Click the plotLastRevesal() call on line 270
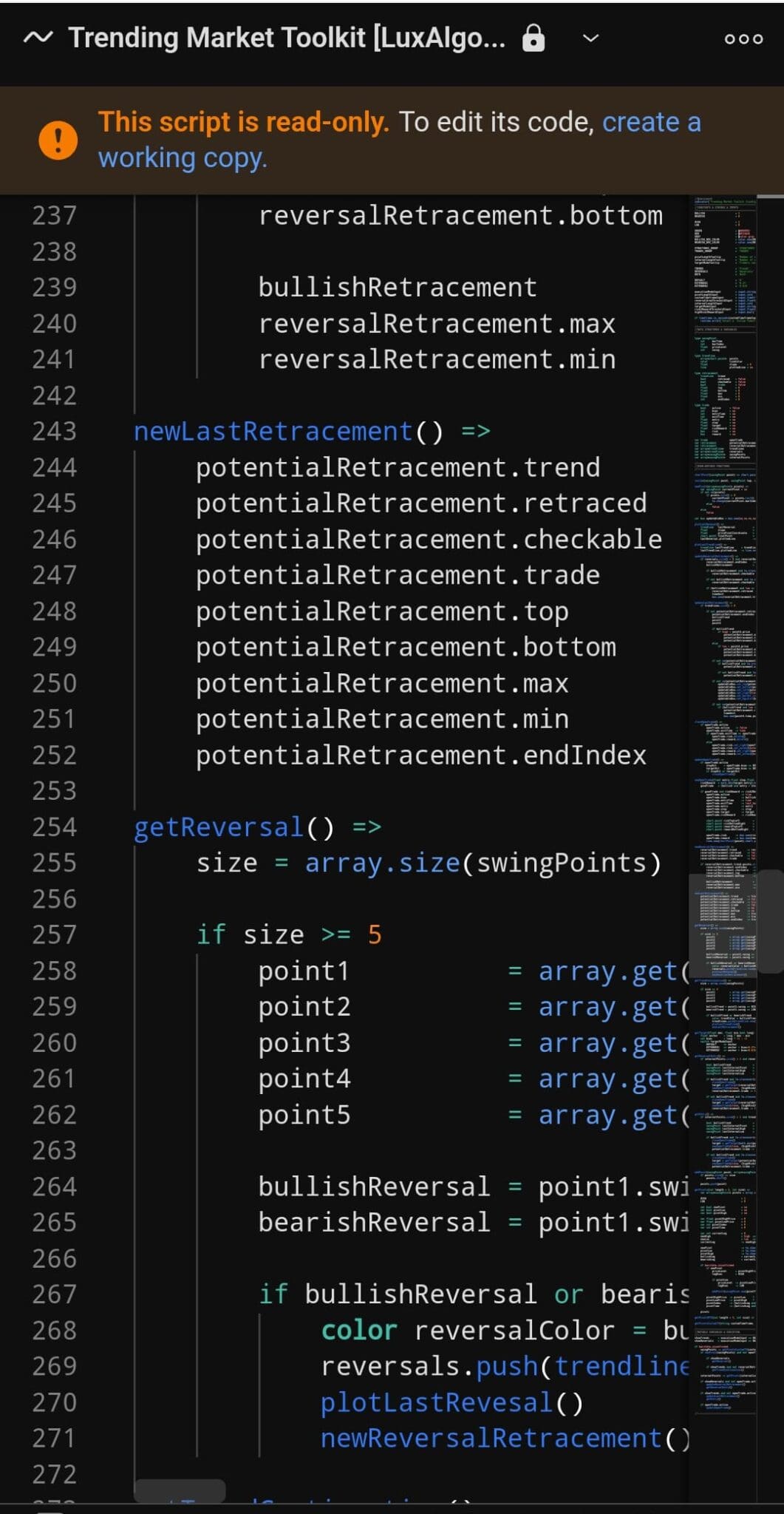 pyautogui.click(x=451, y=1402)
